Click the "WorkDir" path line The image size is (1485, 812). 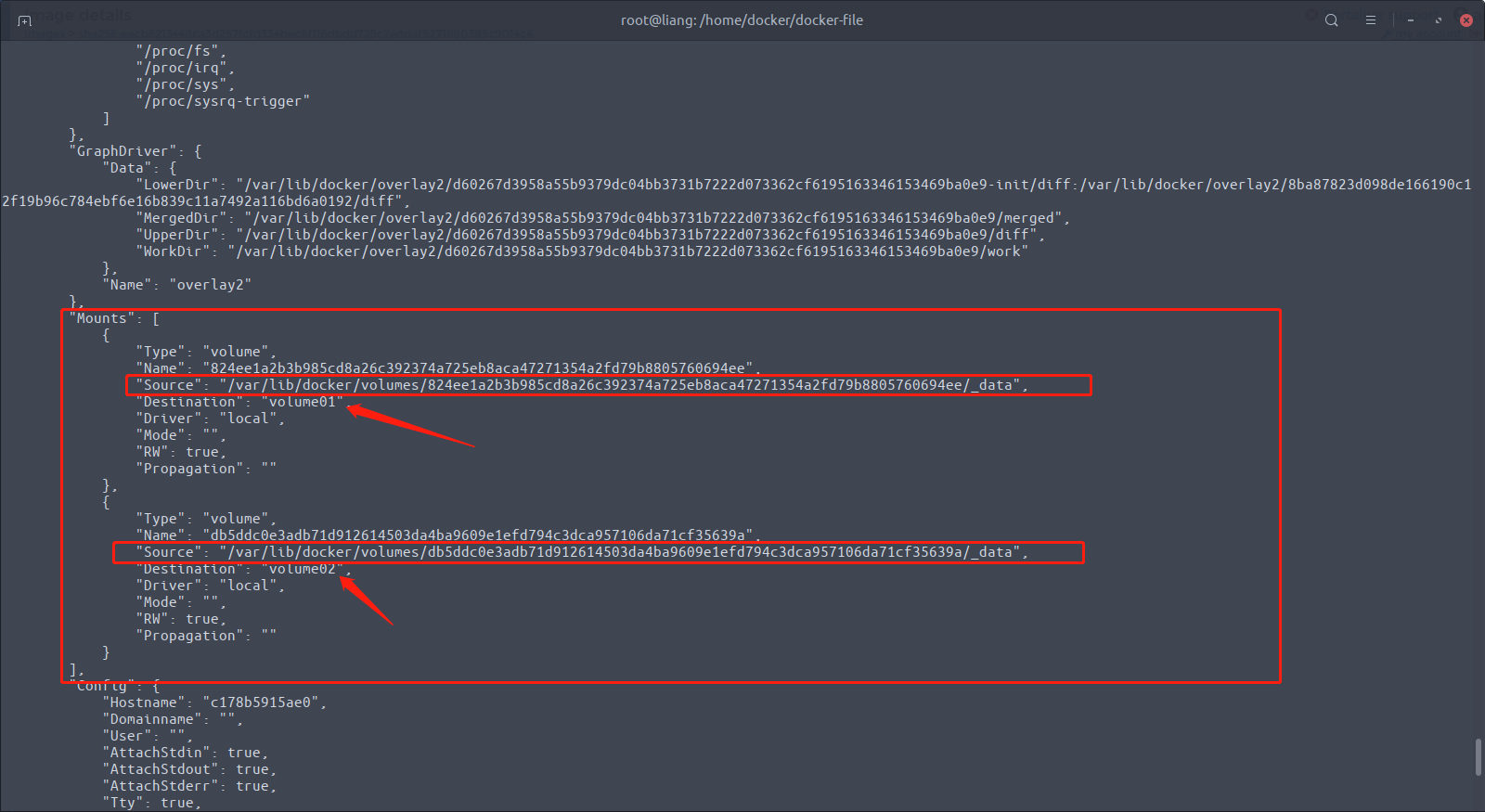(x=582, y=251)
